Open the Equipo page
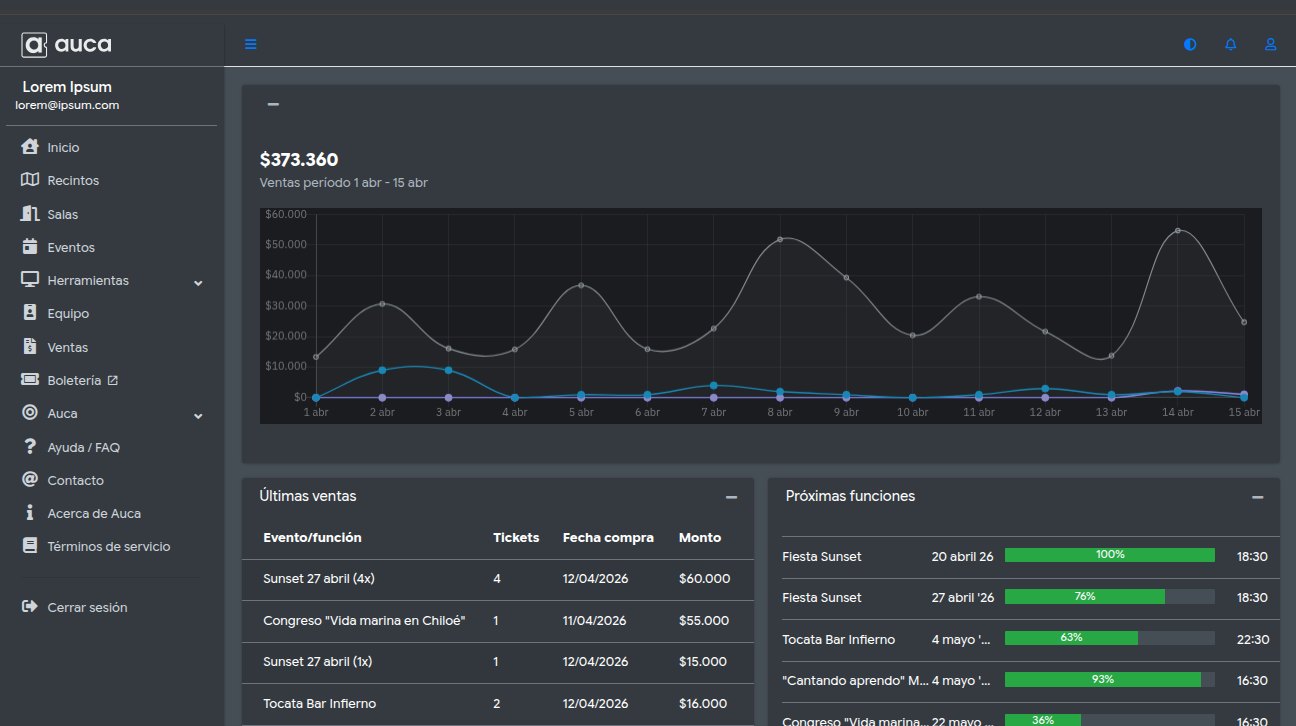This screenshot has width=1296, height=726. pyautogui.click(x=68, y=314)
